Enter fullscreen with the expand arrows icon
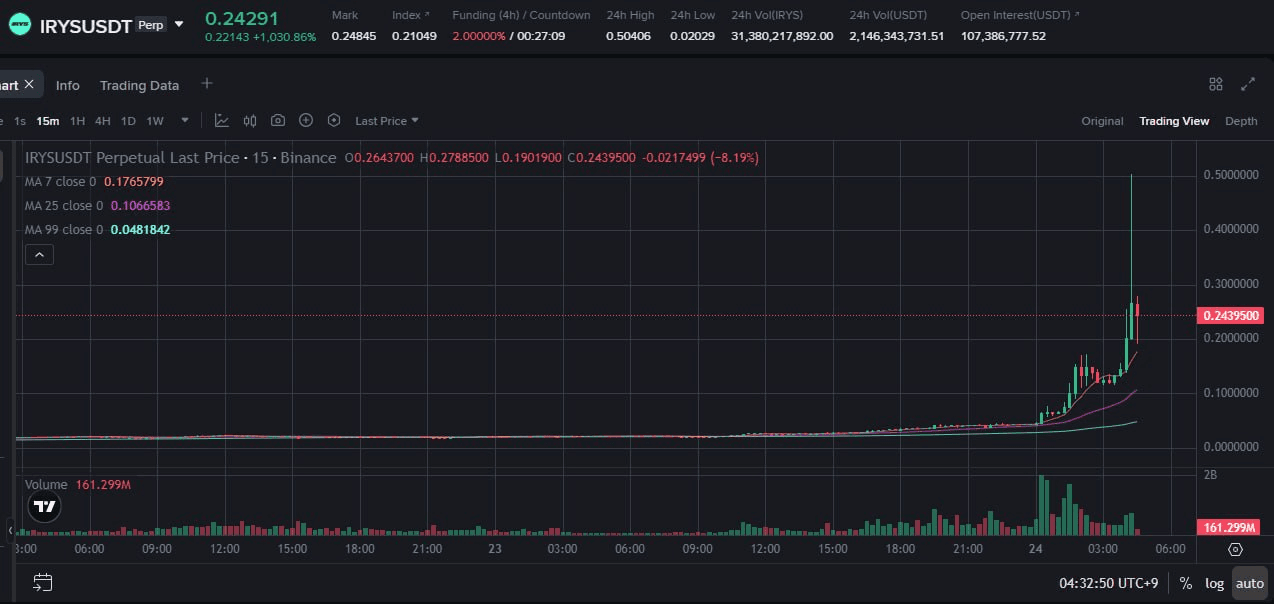This screenshot has height=604, width=1274. (x=1248, y=84)
